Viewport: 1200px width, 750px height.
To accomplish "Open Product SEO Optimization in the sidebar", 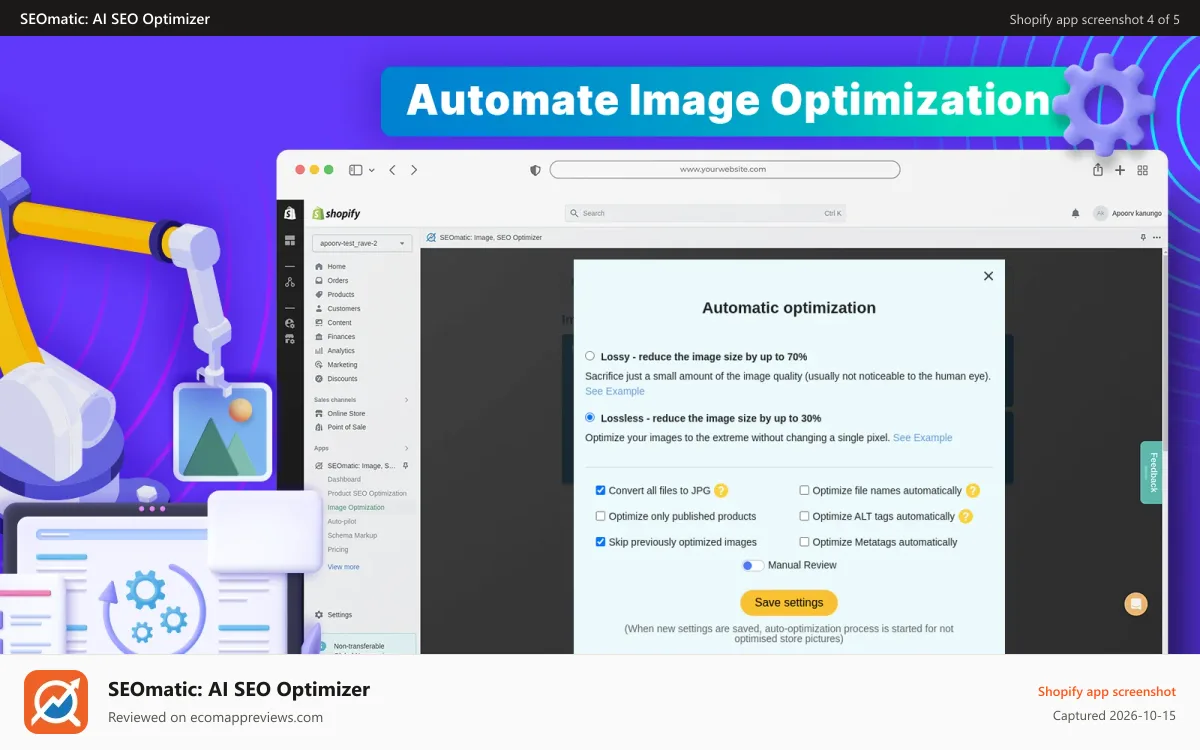I will [x=367, y=494].
